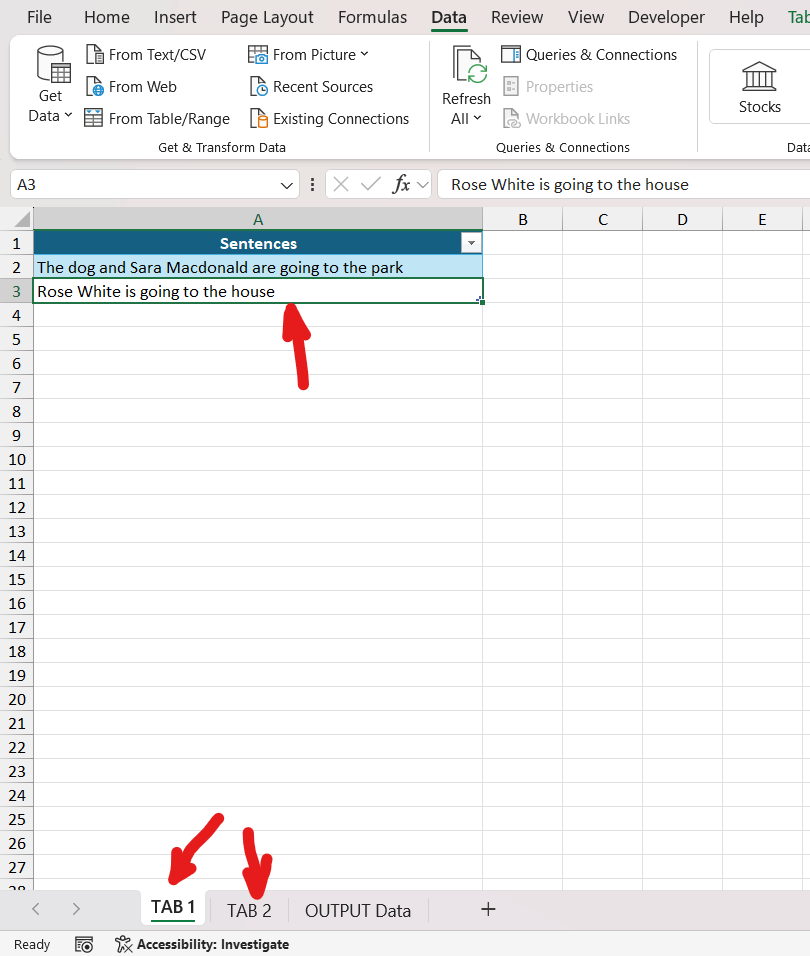
Task: Click the formula bar text field
Action: [x=624, y=184]
